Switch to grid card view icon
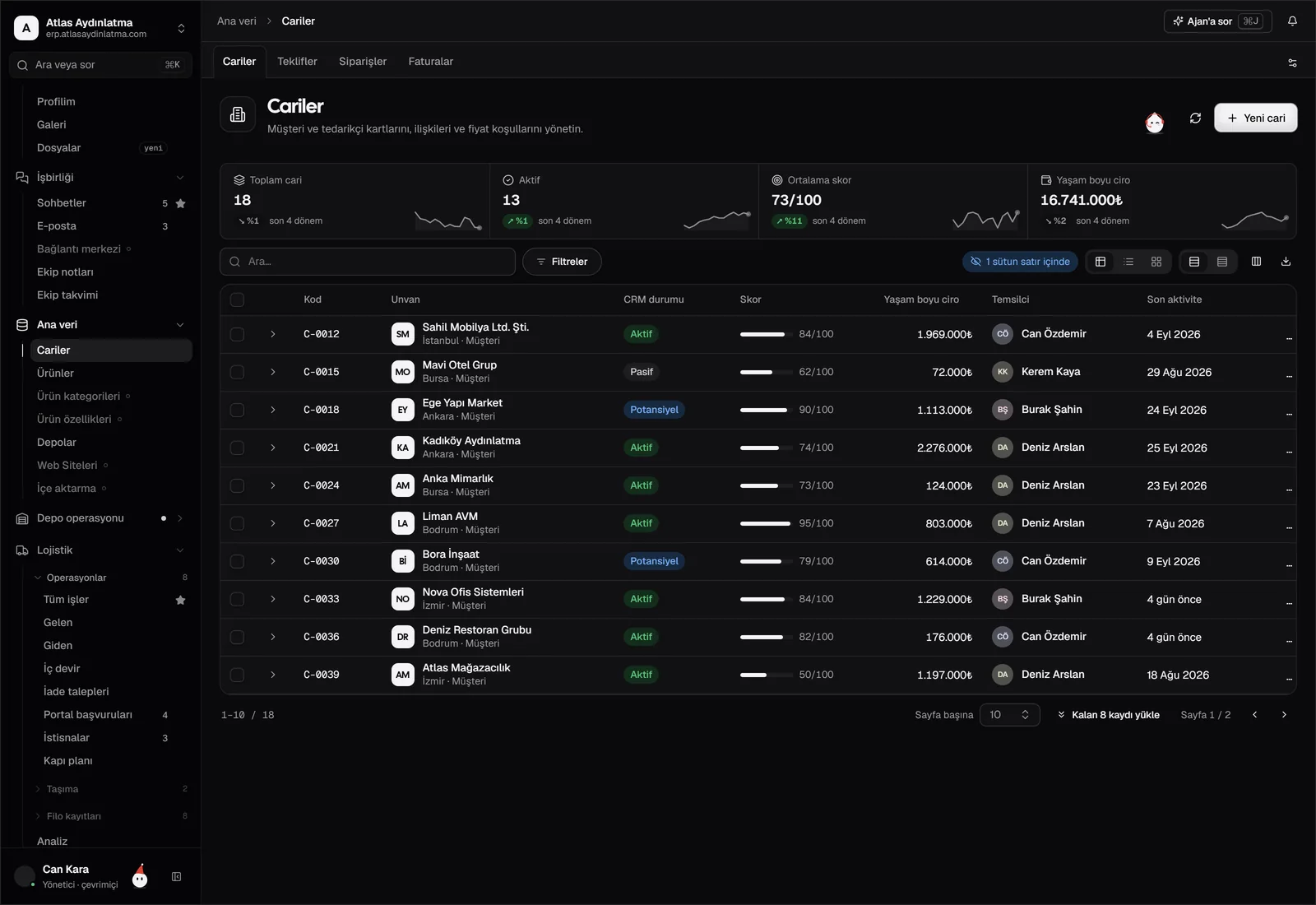1316x905 pixels. pyautogui.click(x=1156, y=262)
